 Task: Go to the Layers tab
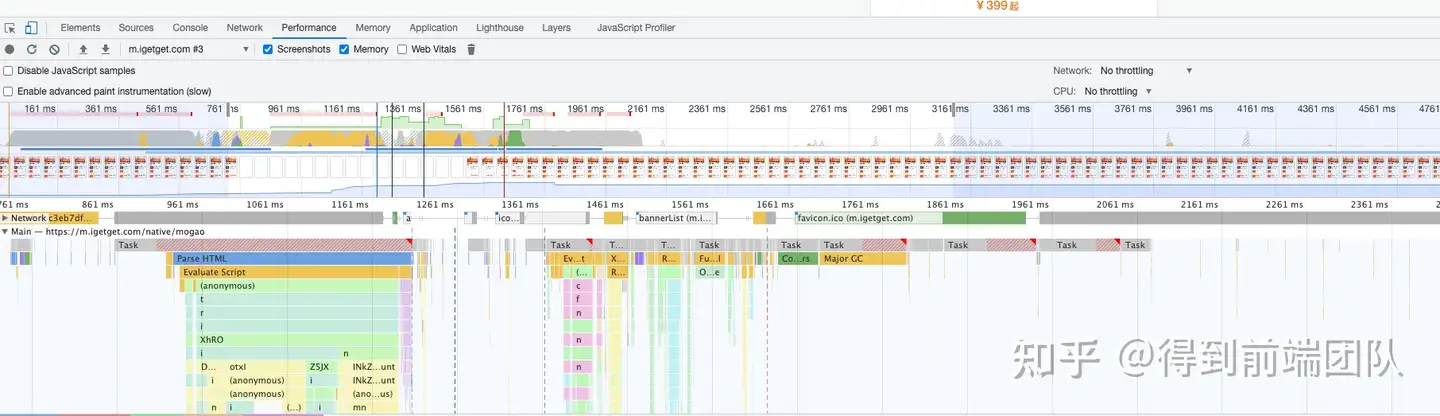[556, 28]
